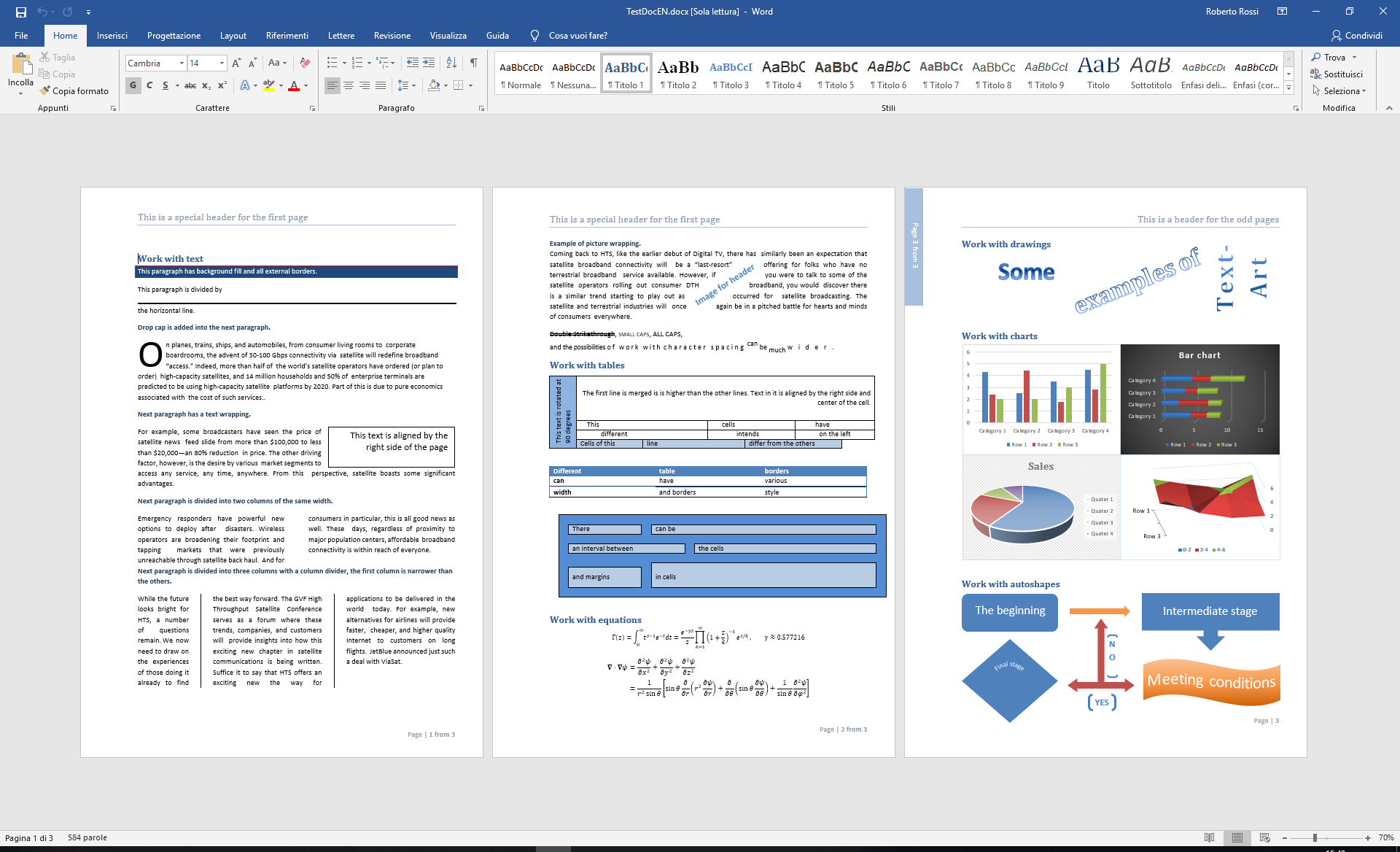The width and height of the screenshot is (1400, 852).
Task: Click the Copia formato paintbrush
Action: [74, 90]
